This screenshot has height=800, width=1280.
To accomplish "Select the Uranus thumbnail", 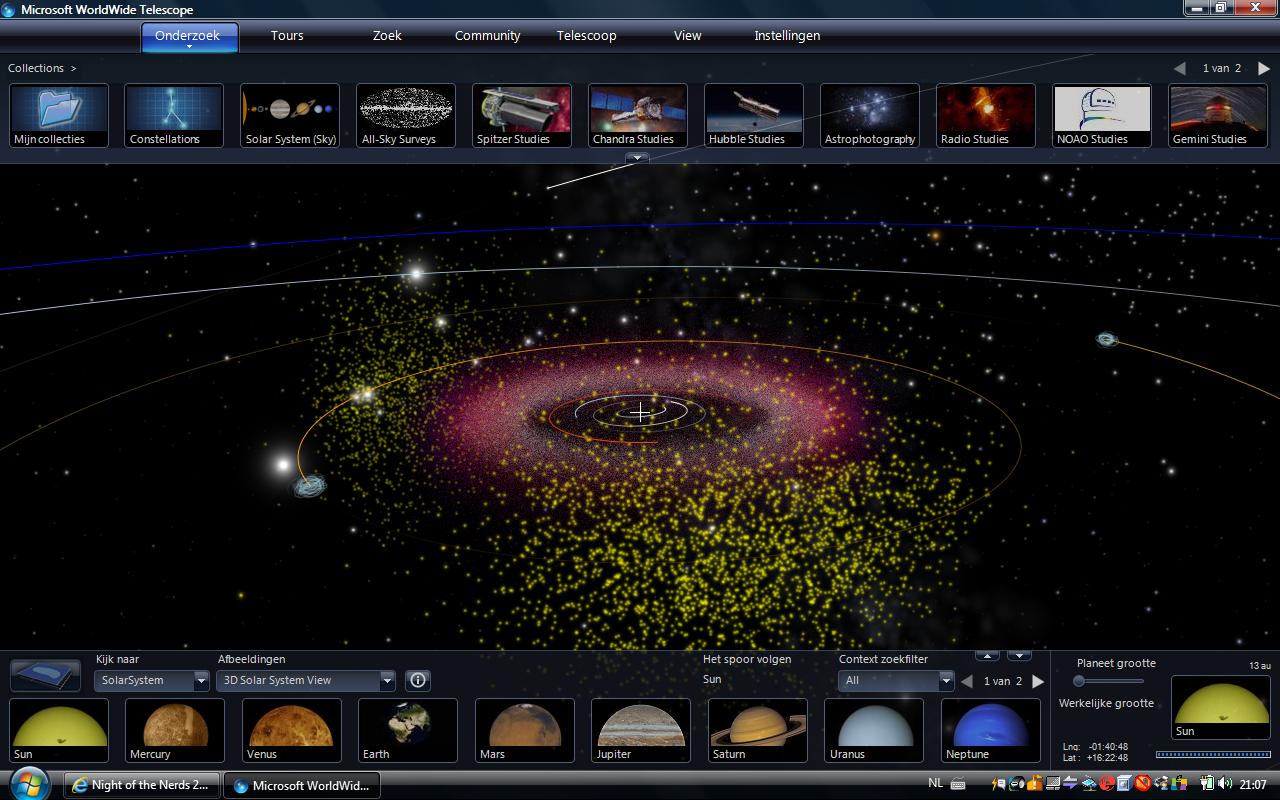I will [874, 731].
